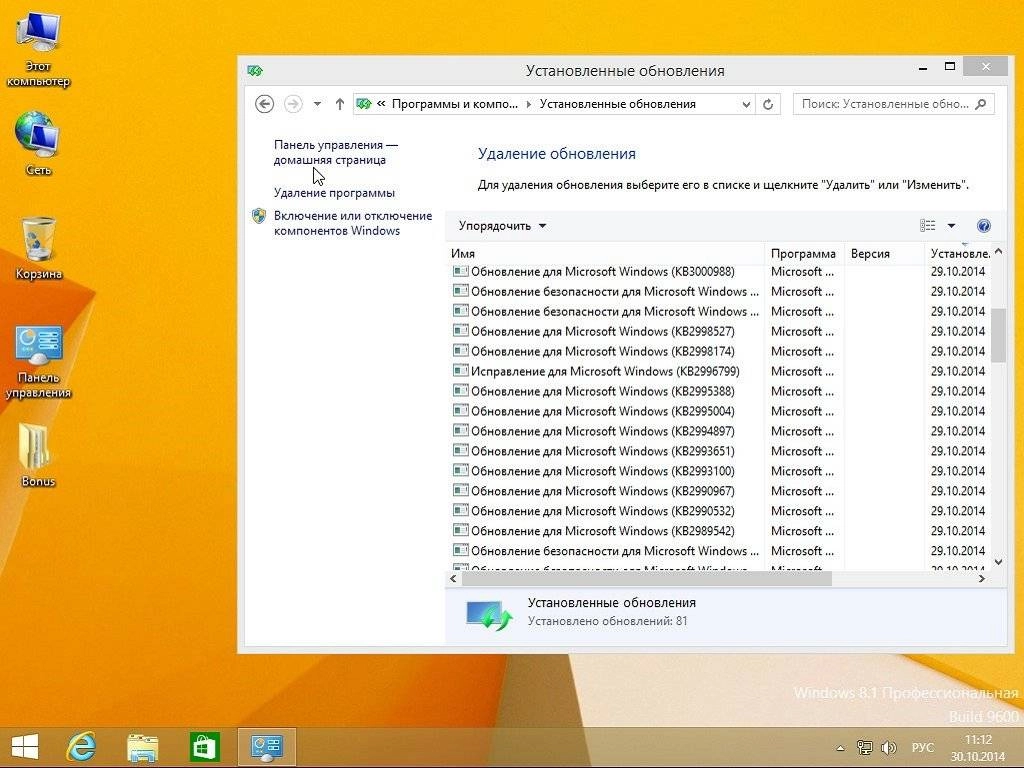Select update KB3000988 row
The image size is (1024, 768).
pos(720,272)
